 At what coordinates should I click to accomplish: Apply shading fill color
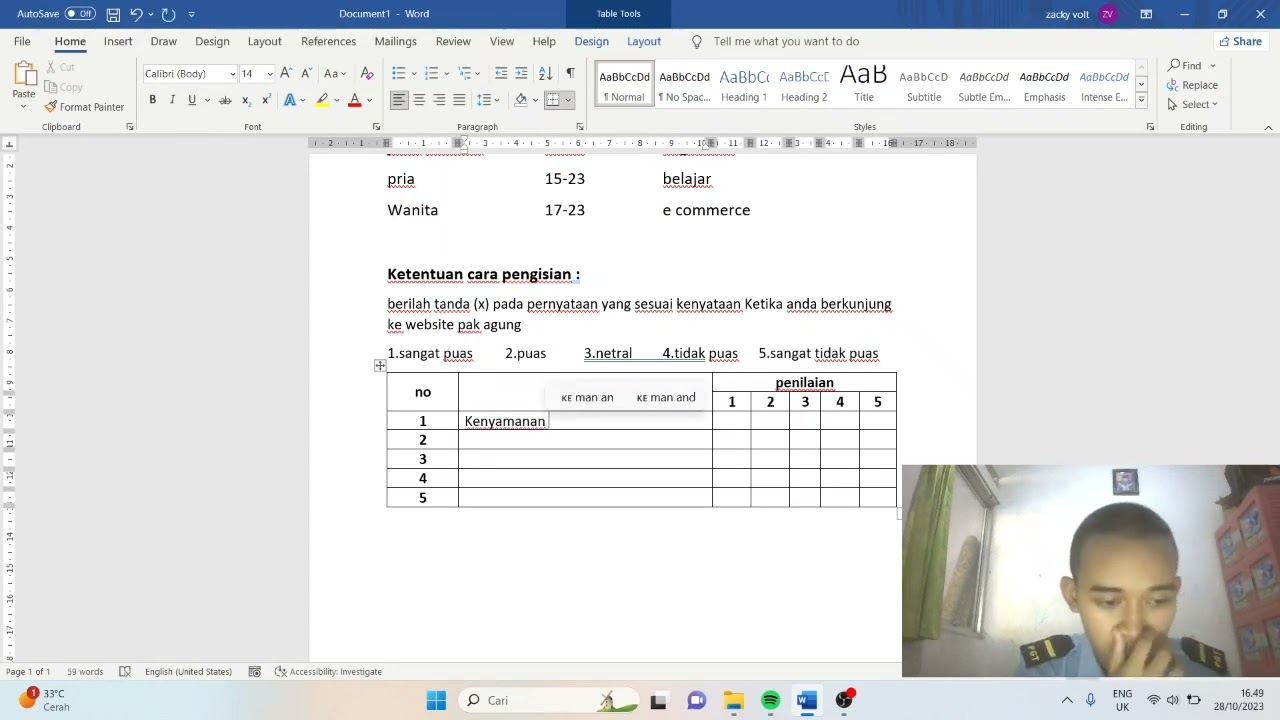pos(521,100)
